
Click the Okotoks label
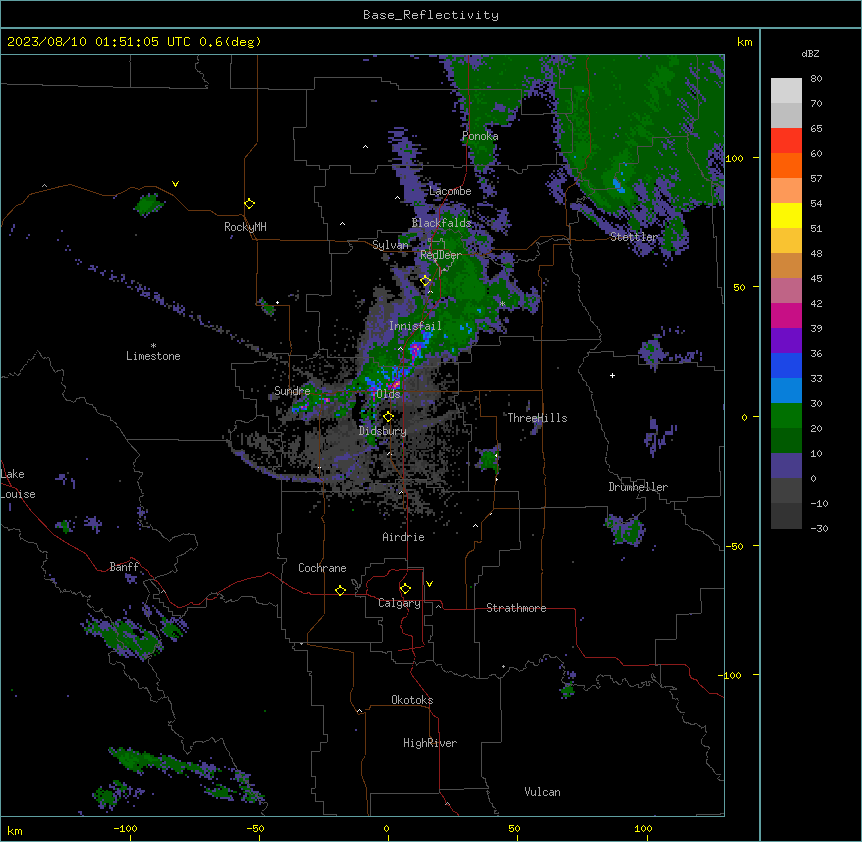point(412,700)
